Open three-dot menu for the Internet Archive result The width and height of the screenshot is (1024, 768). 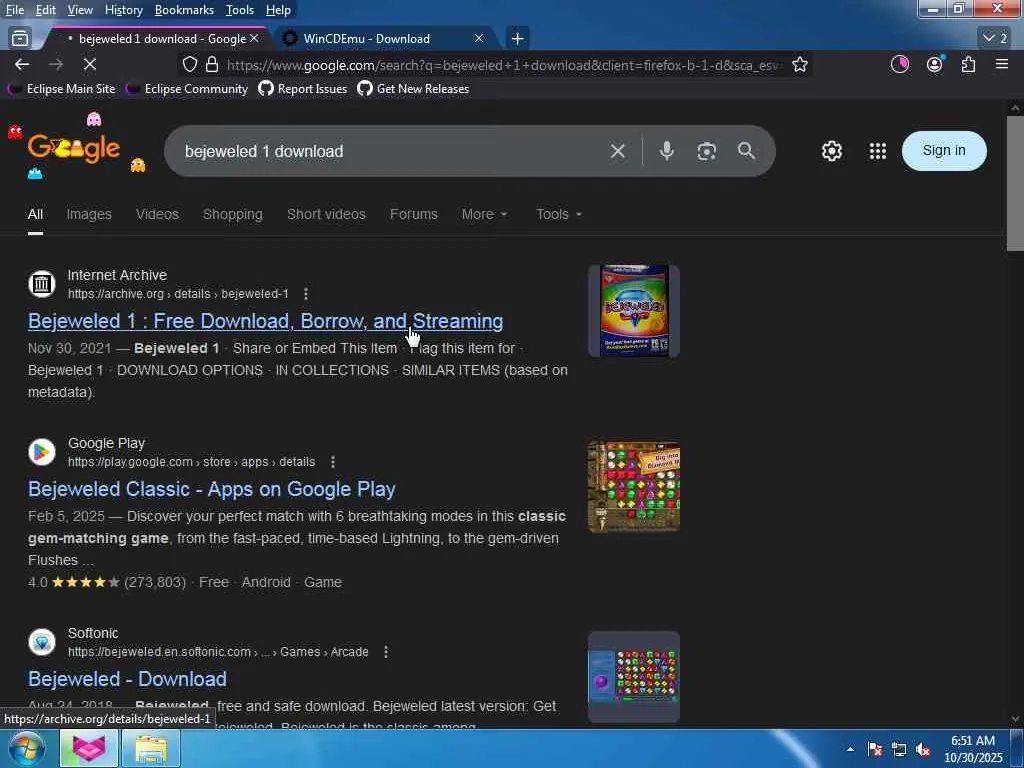click(306, 294)
